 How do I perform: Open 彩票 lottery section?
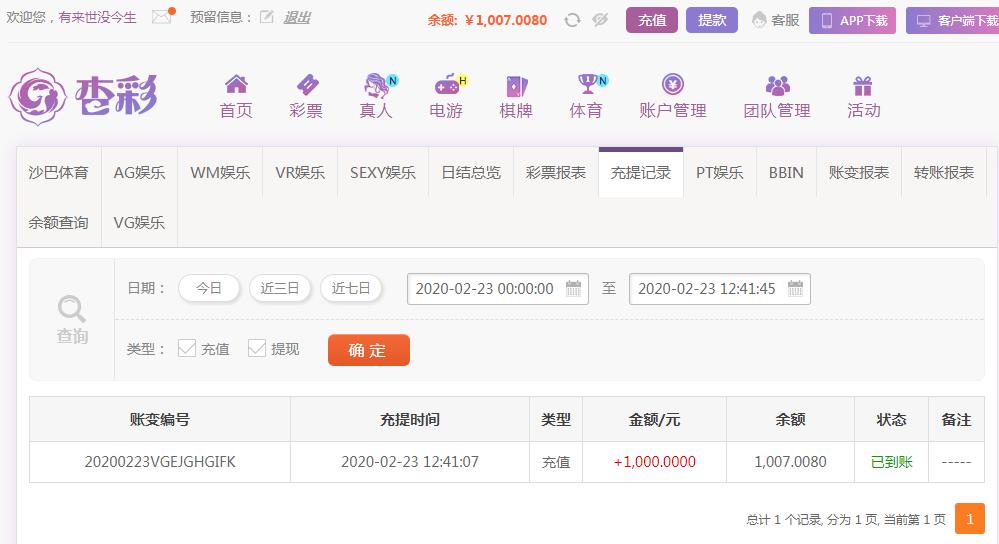pyautogui.click(x=306, y=97)
